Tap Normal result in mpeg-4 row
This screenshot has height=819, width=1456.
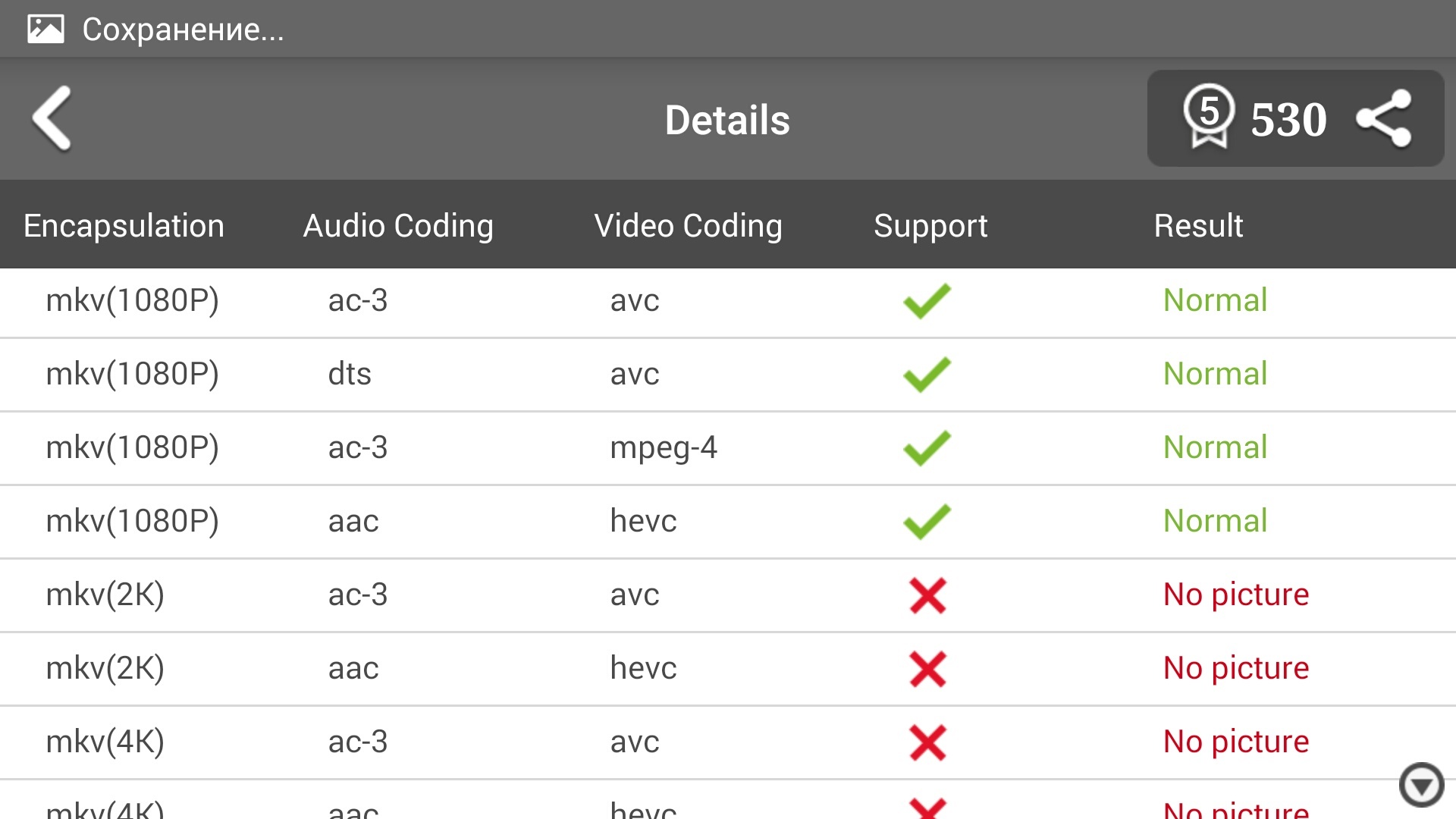pyautogui.click(x=1215, y=447)
